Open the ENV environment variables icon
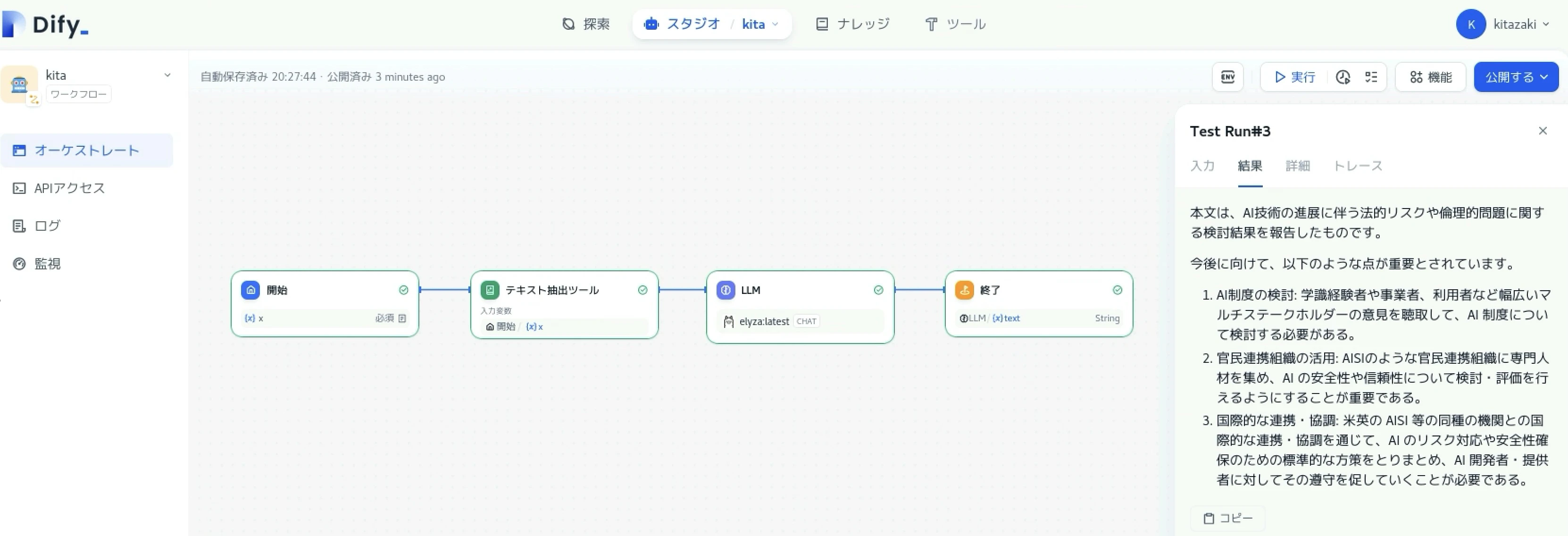The image size is (1568, 536). click(x=1227, y=77)
